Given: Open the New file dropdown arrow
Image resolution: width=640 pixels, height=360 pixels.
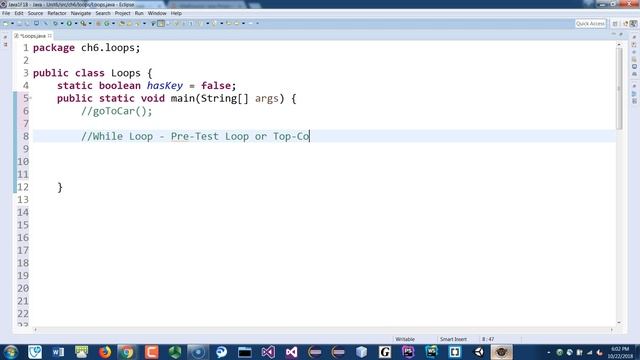Looking at the screenshot, I should 12,23.
